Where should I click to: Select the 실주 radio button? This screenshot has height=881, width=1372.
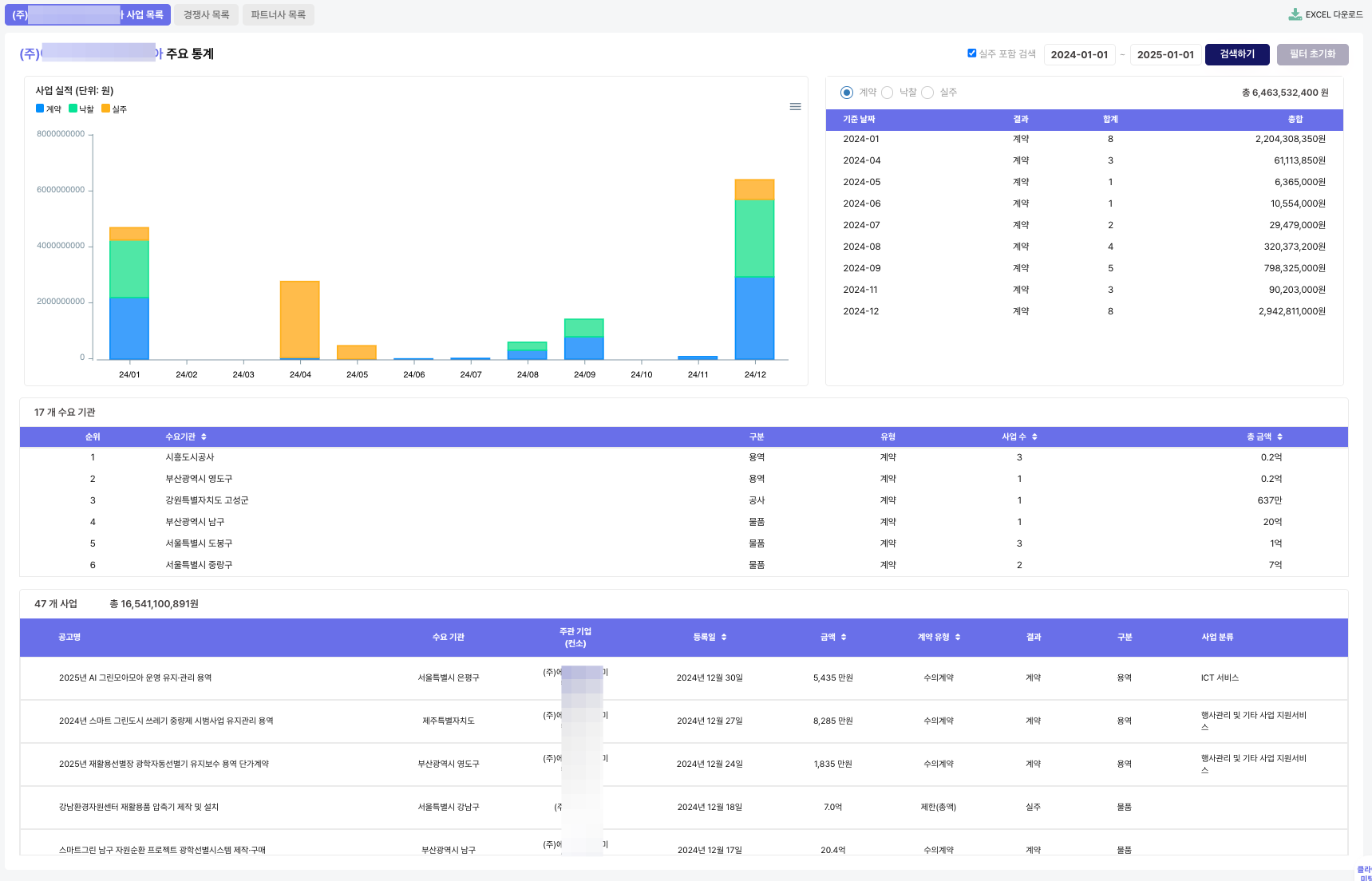point(927,93)
